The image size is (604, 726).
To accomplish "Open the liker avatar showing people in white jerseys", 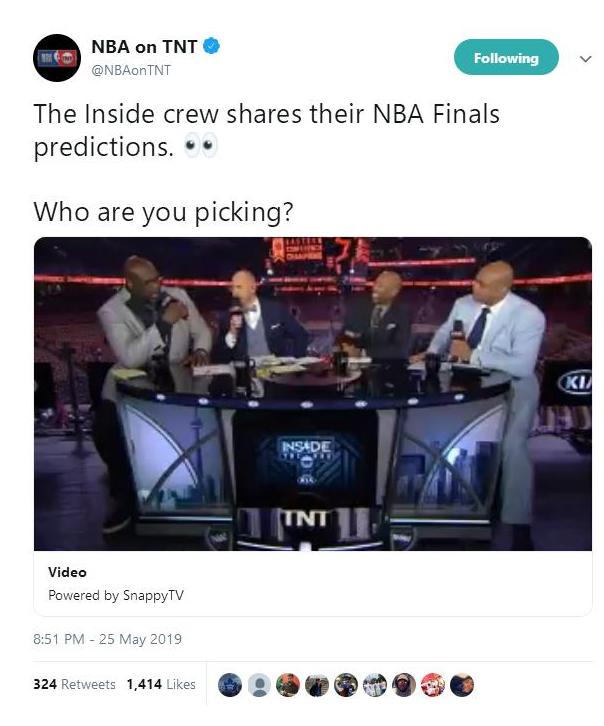I will click(x=375, y=685).
